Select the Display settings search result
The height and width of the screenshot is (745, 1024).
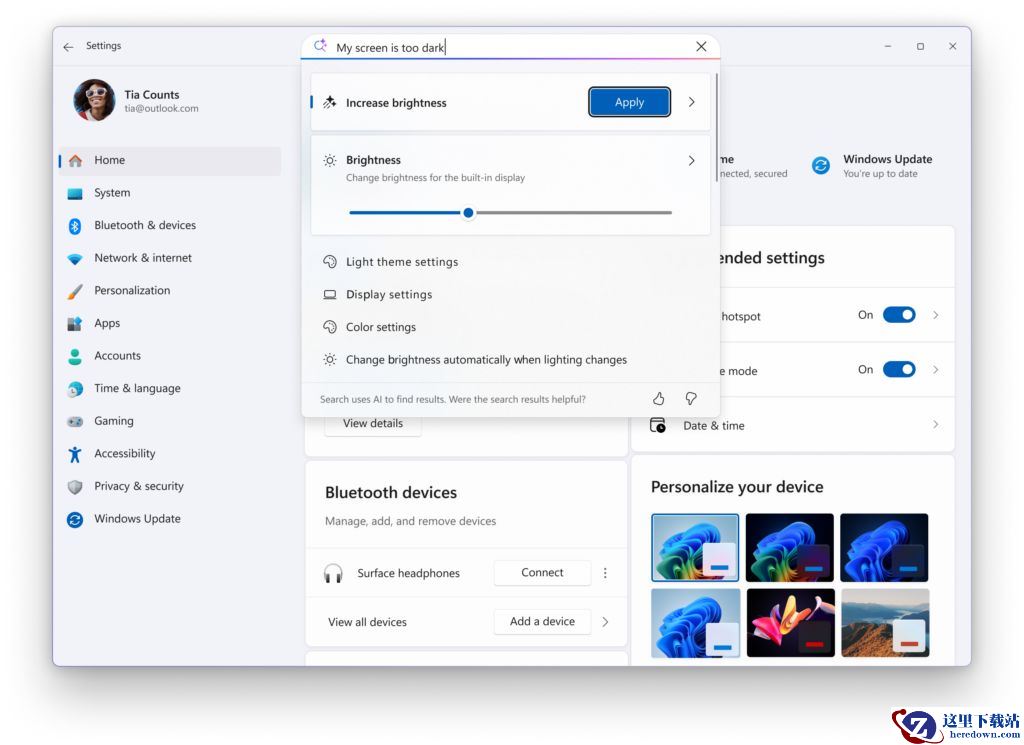coord(388,295)
